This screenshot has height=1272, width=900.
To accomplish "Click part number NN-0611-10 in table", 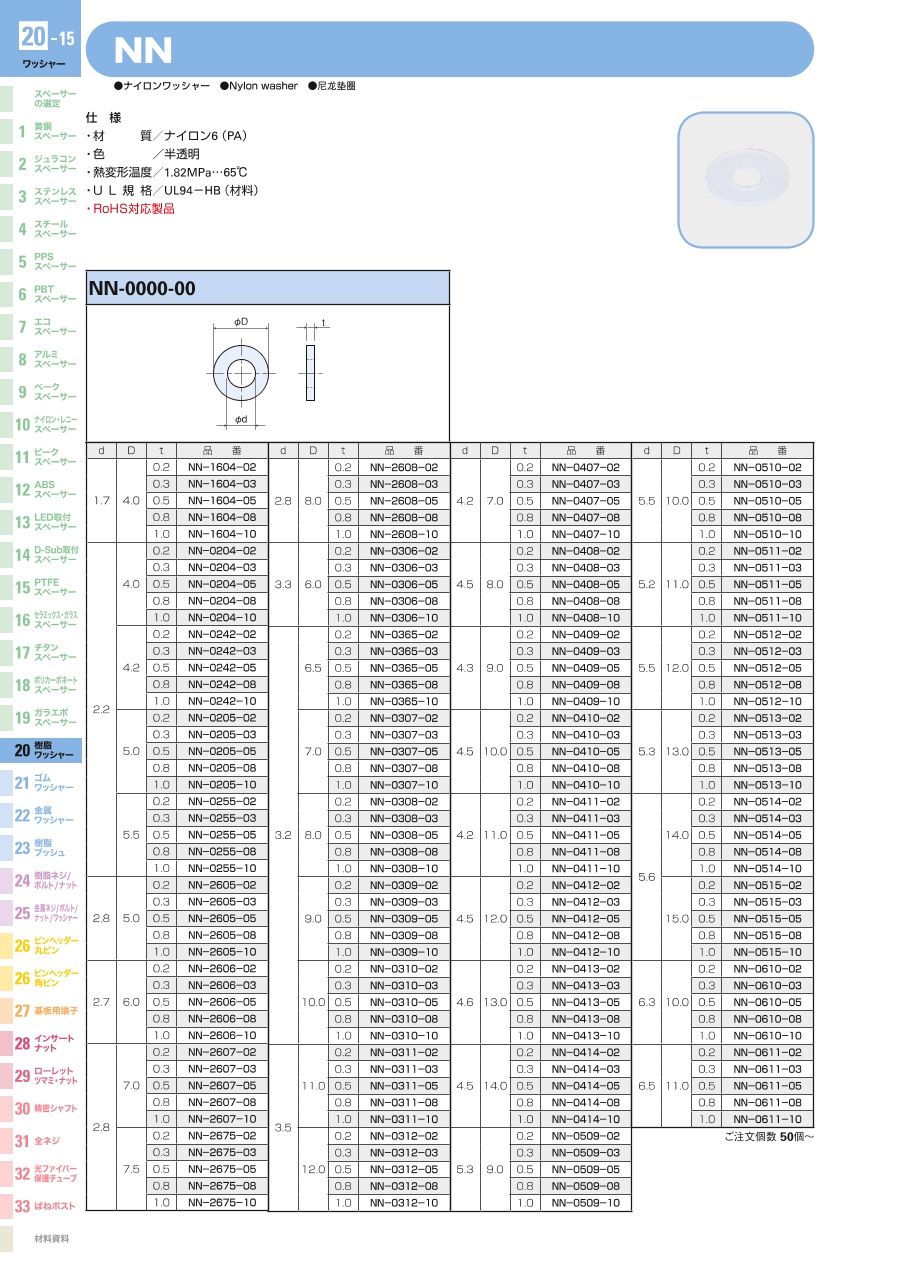I will coord(767,1119).
